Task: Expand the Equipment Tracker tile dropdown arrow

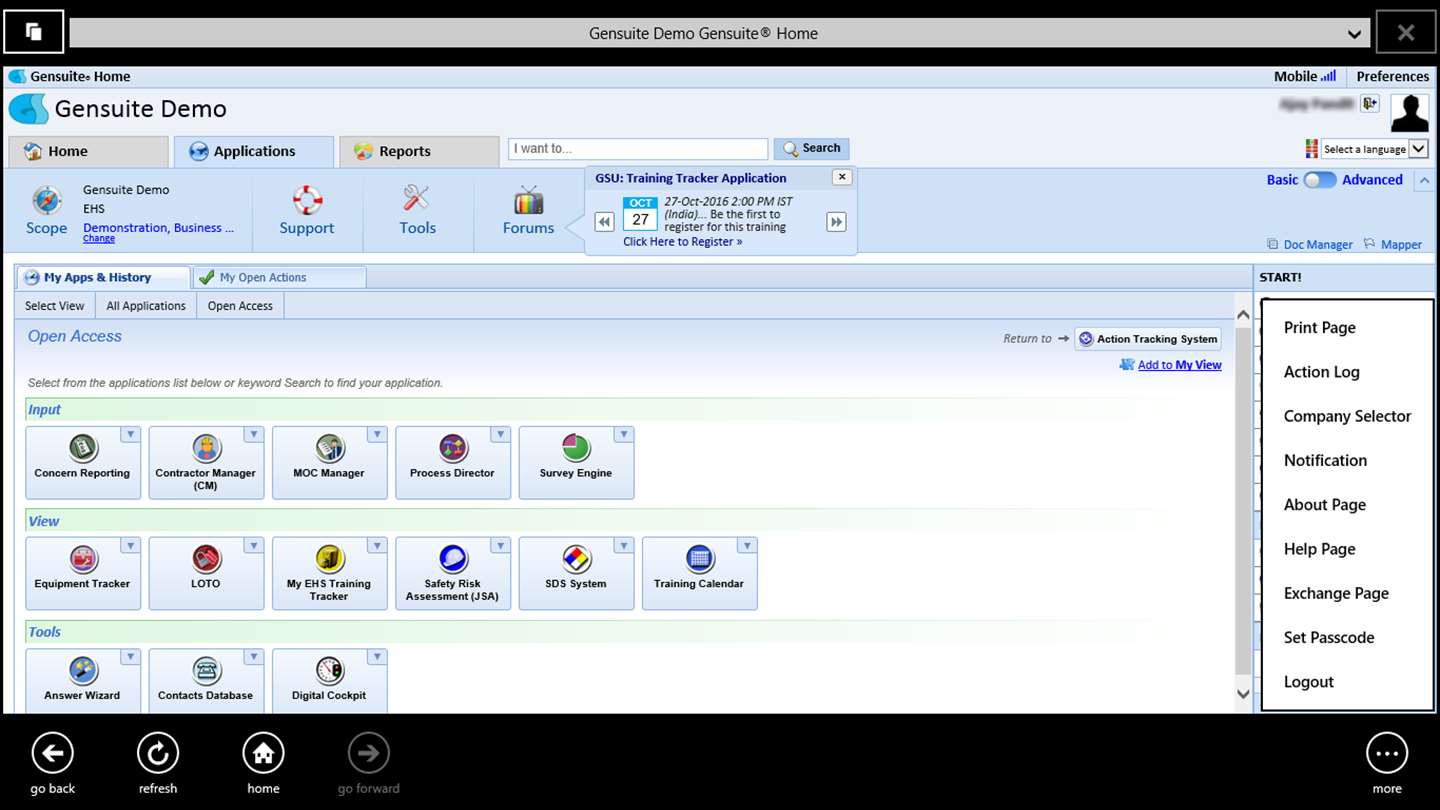Action: pyautogui.click(x=130, y=546)
